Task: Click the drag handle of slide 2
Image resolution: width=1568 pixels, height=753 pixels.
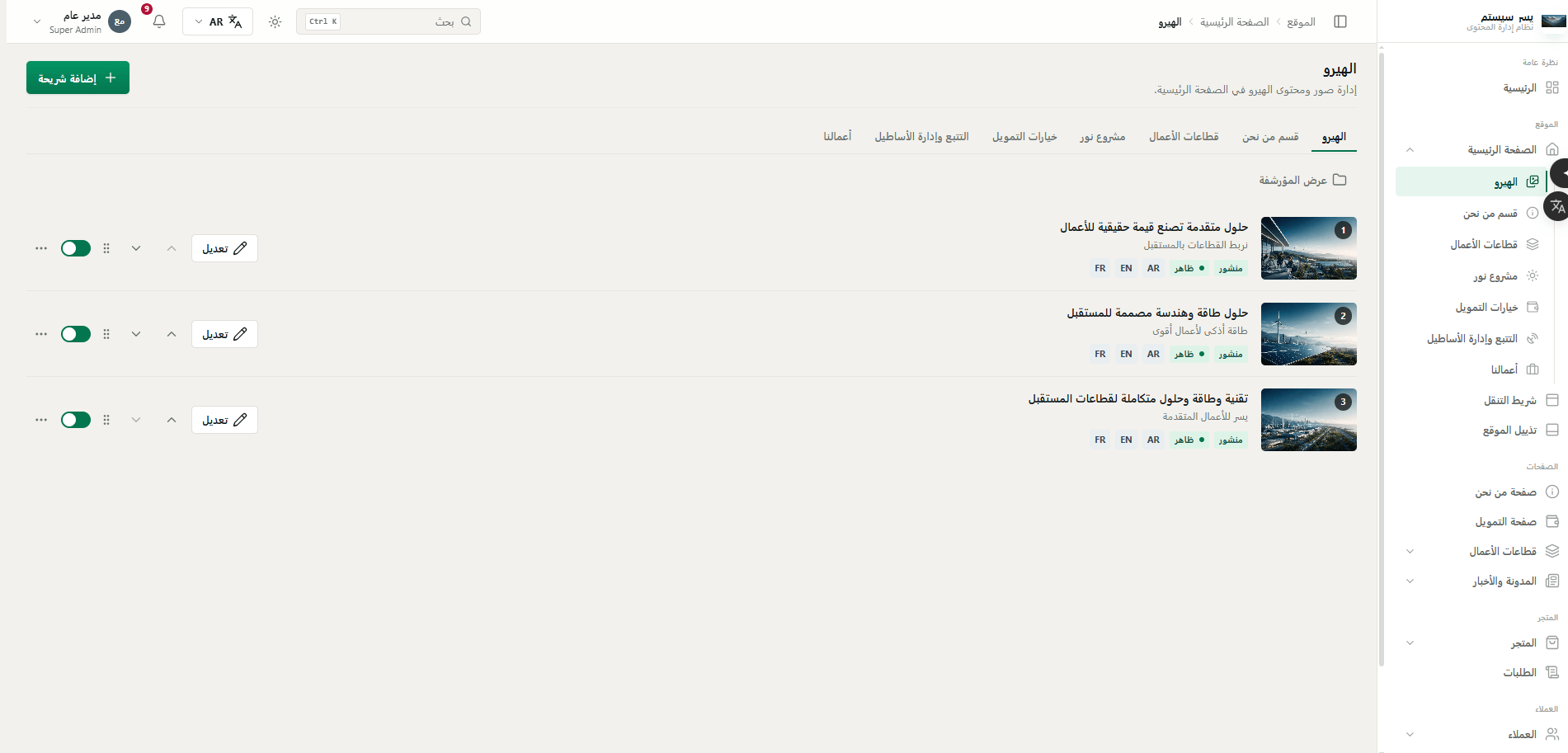Action: 106,334
